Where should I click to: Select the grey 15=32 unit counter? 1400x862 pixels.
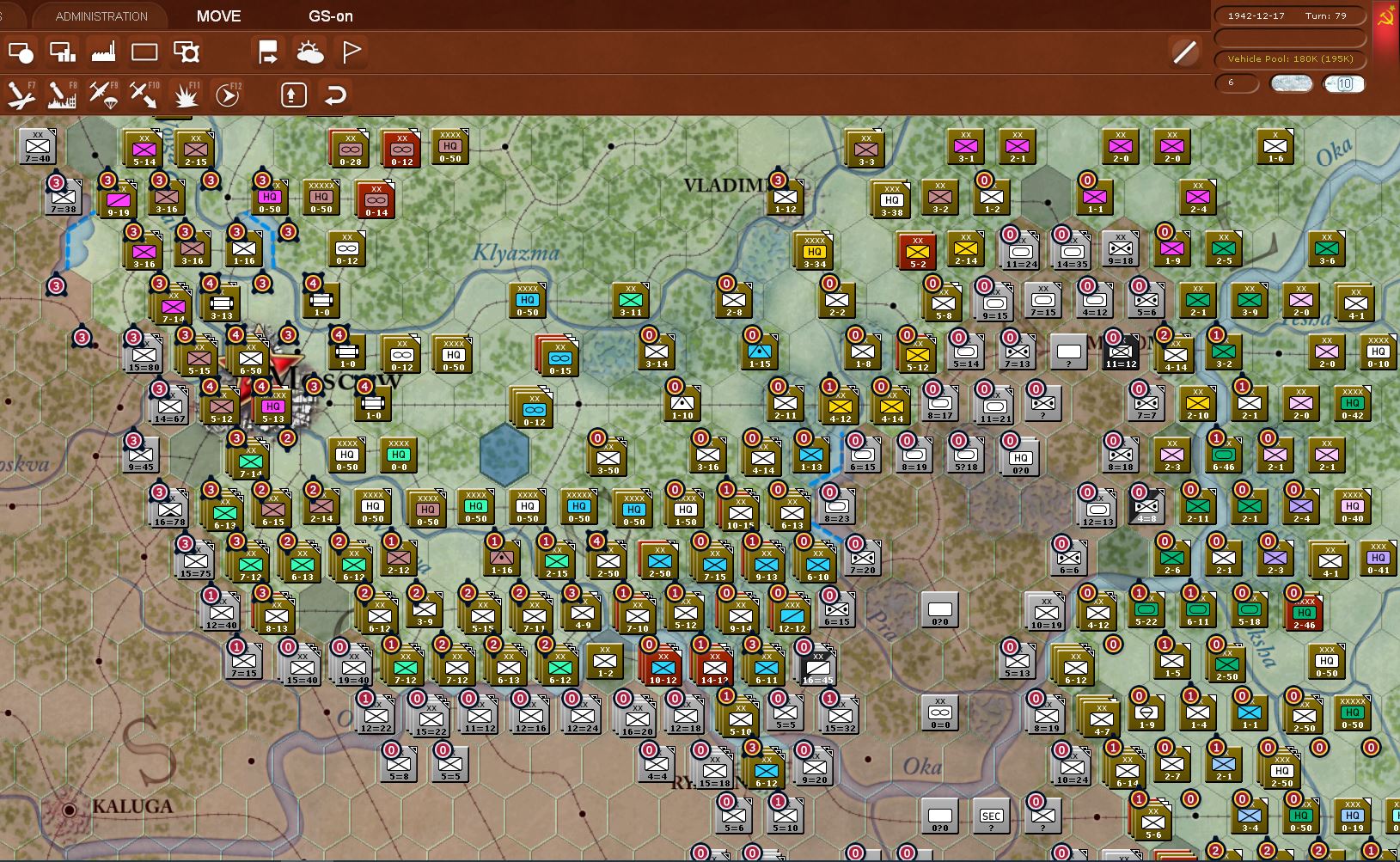pos(840,716)
